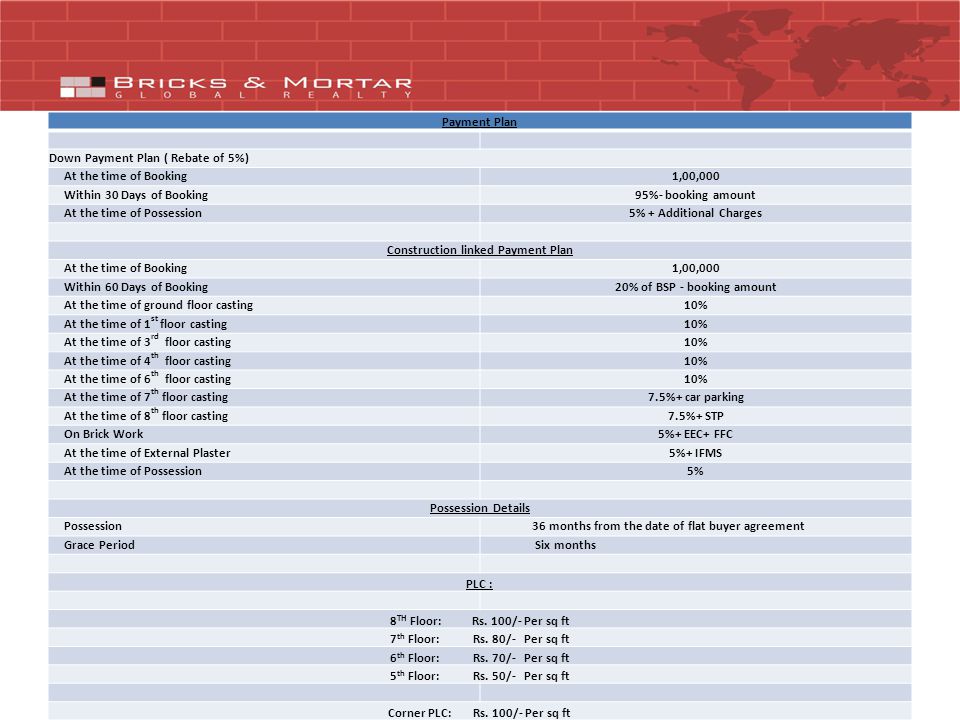Screen dimensions: 960x720
Task: Click the 'On Brick Work' row label
Action: [x=103, y=434]
